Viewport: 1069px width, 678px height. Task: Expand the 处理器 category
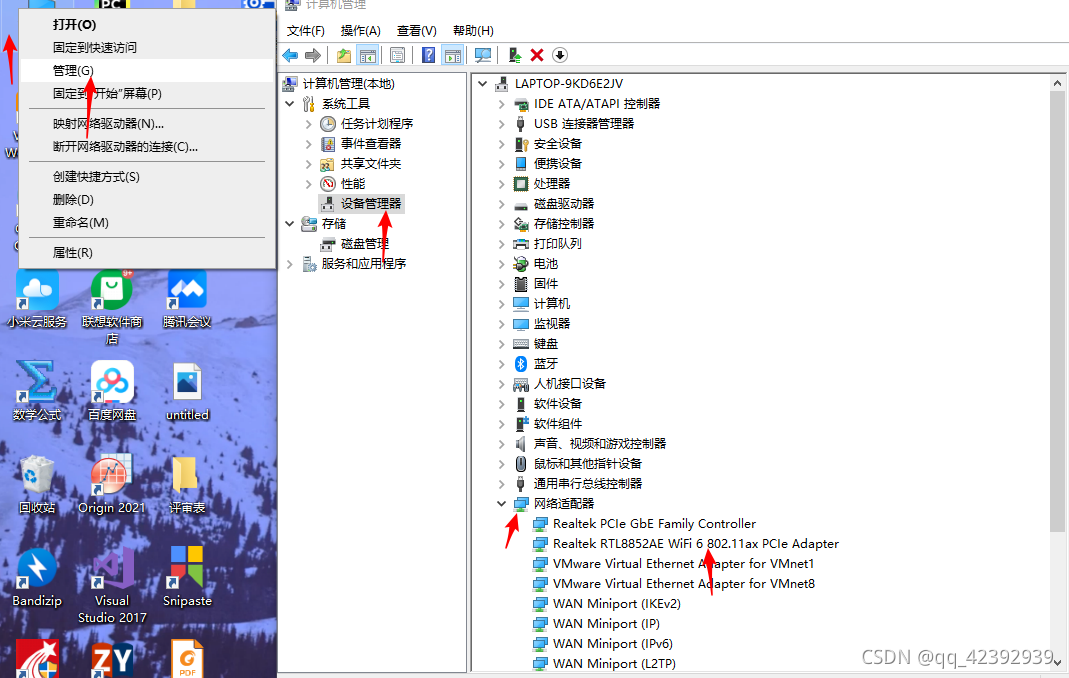click(x=502, y=184)
